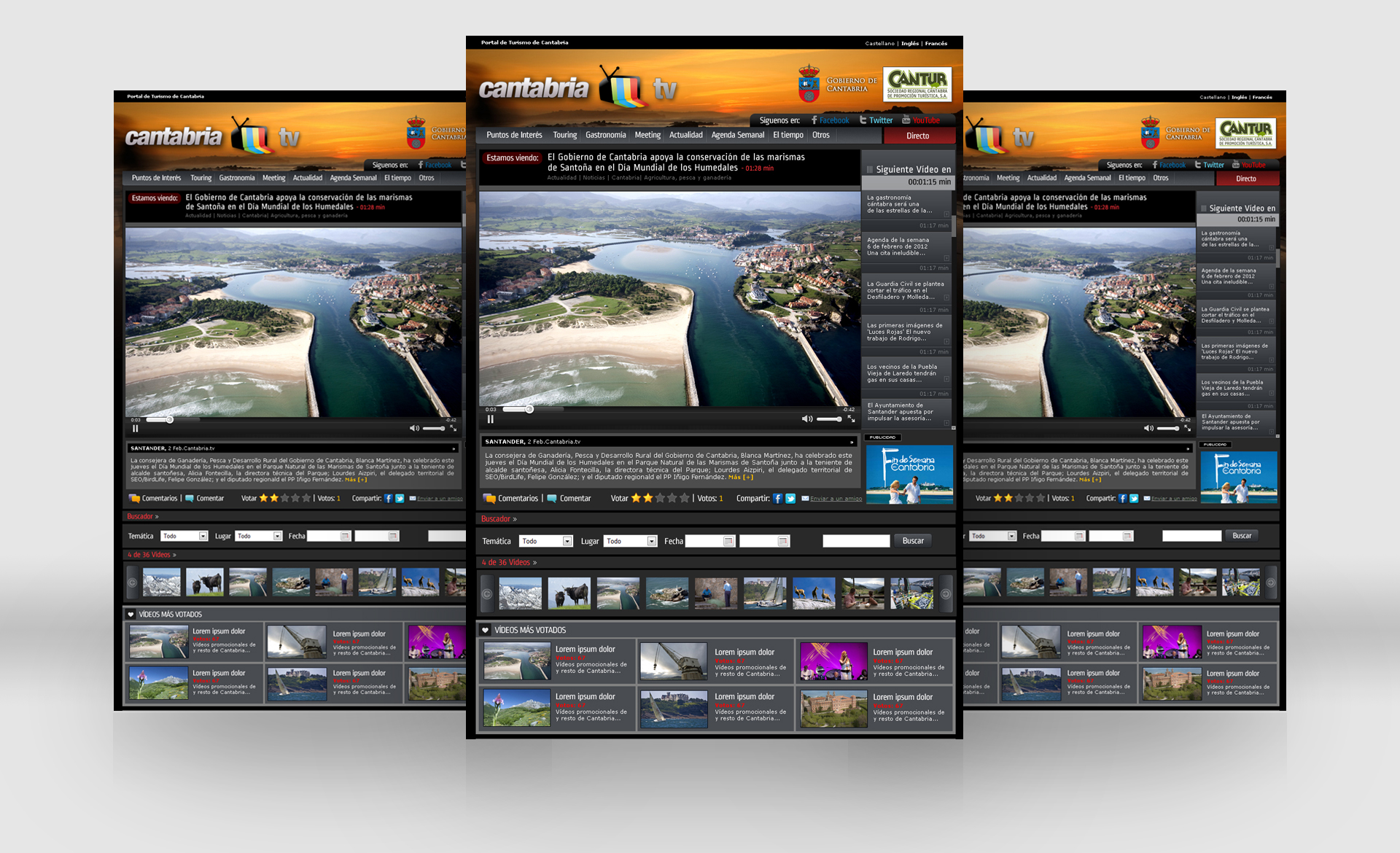This screenshot has width=1400, height=853.
Task: Open fullscreen icon in the center page player
Action: pyautogui.click(x=851, y=419)
